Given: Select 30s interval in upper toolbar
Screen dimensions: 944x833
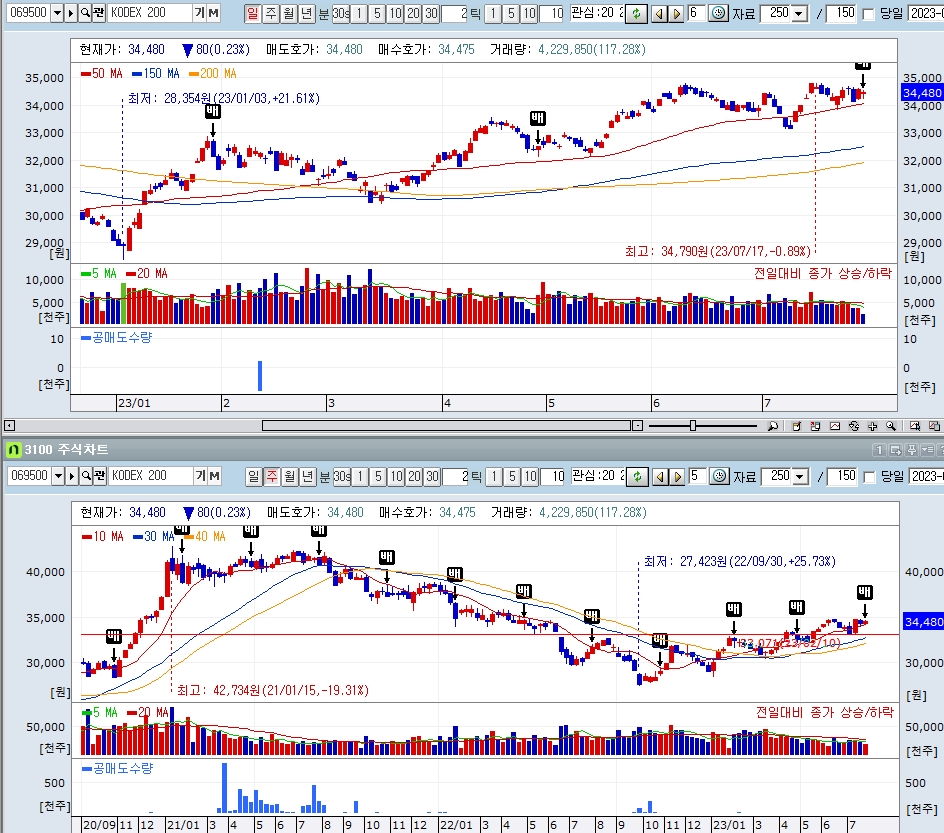Looking at the screenshot, I should pos(341,13).
